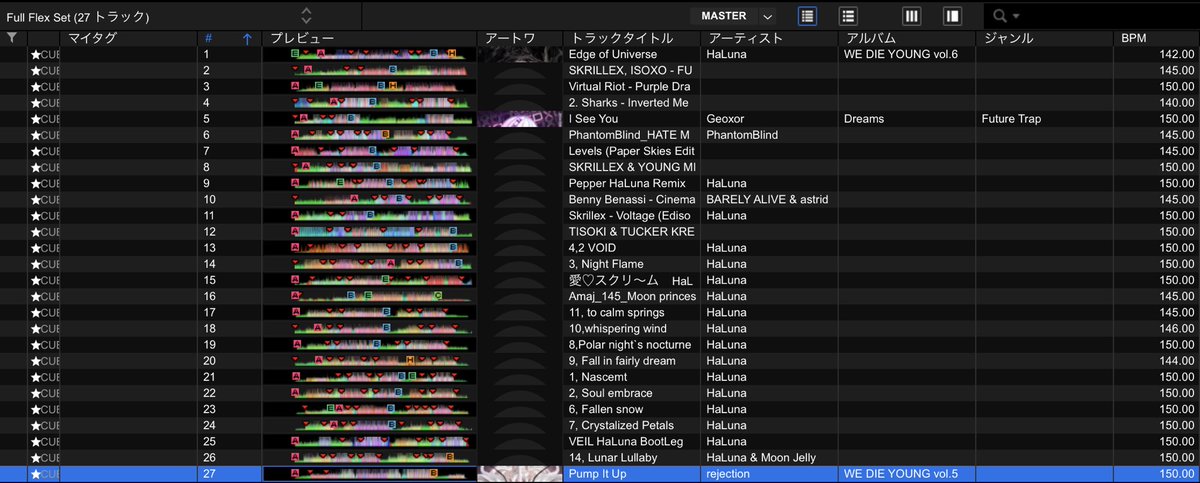This screenshot has width=1200, height=483.
Task: Select the track 'SKRILLEX, ISOXO - FU'
Action: point(630,70)
